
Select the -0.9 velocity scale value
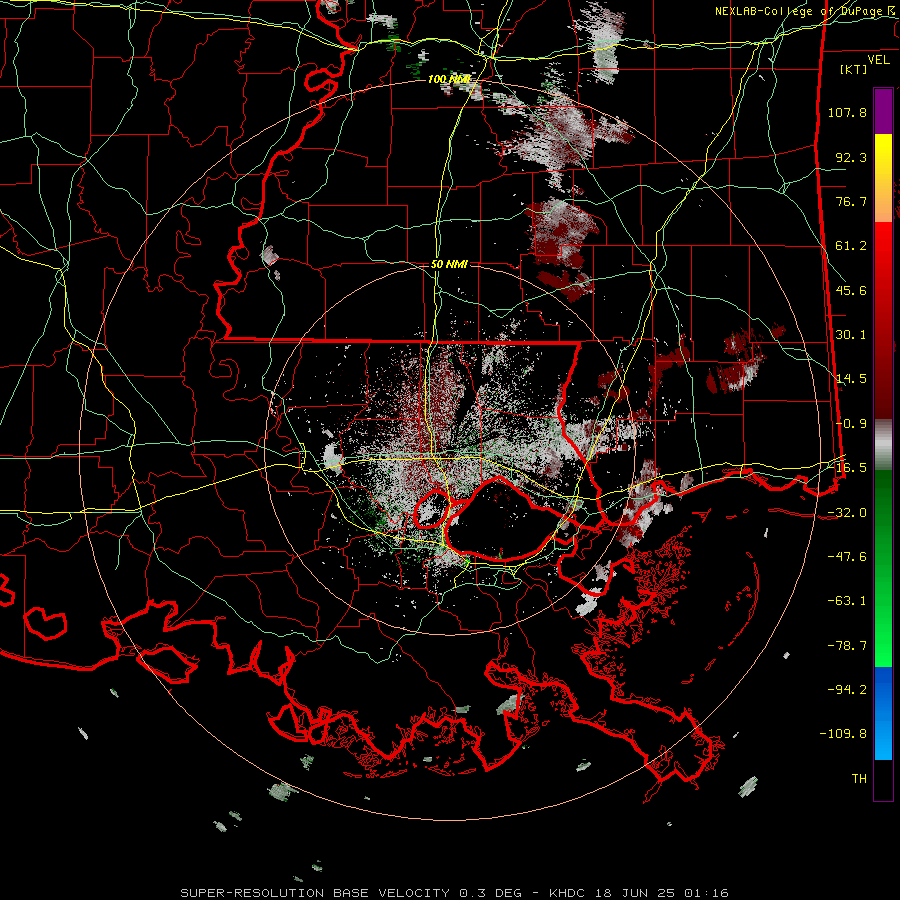coord(851,424)
